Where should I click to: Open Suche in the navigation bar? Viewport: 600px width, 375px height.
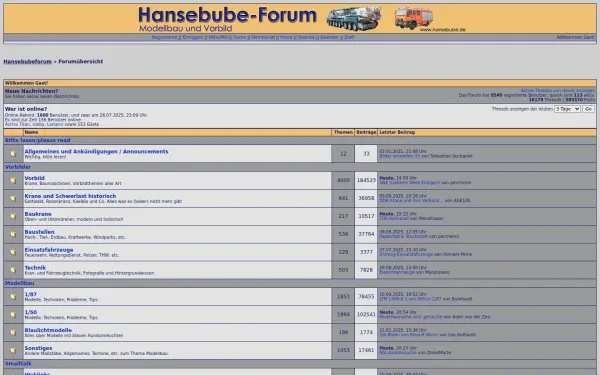click(240, 37)
